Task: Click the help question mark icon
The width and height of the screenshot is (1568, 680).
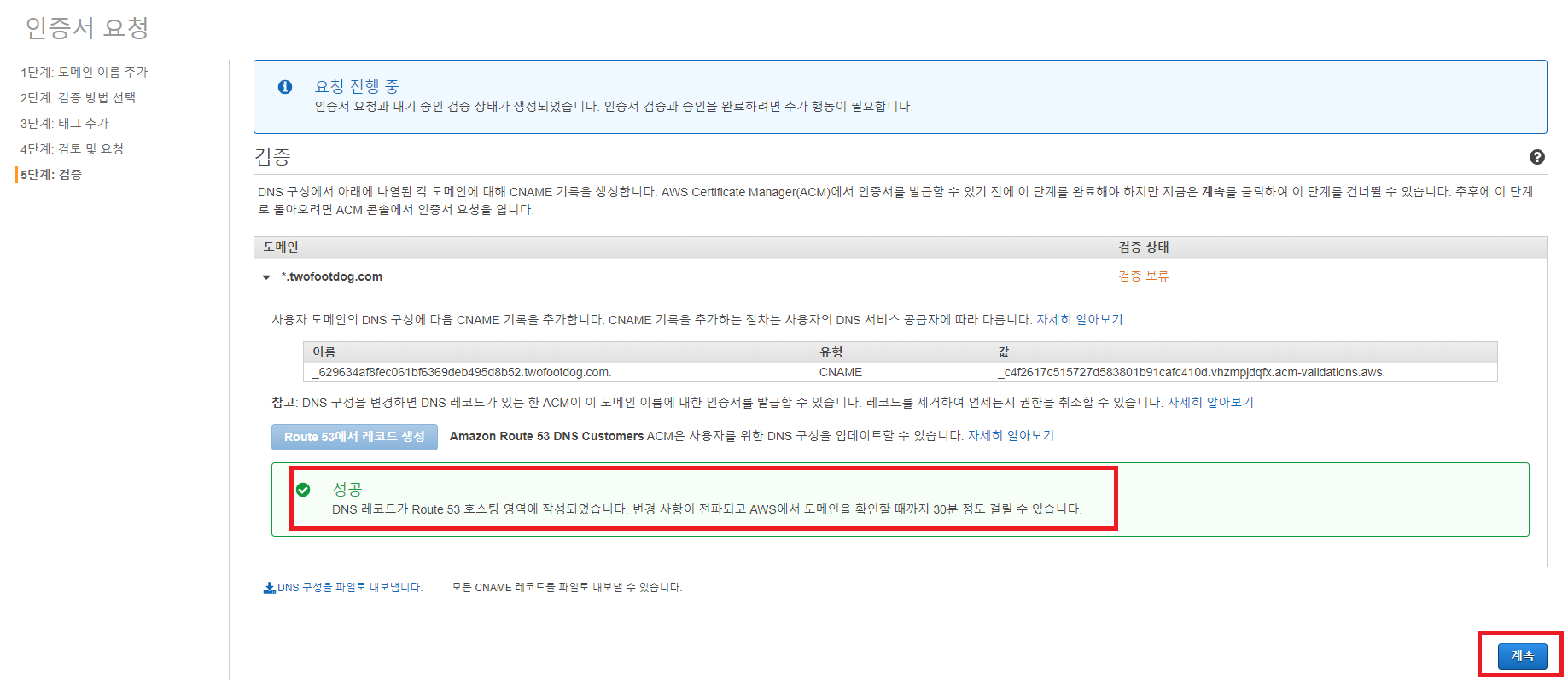Action: pyautogui.click(x=1536, y=157)
